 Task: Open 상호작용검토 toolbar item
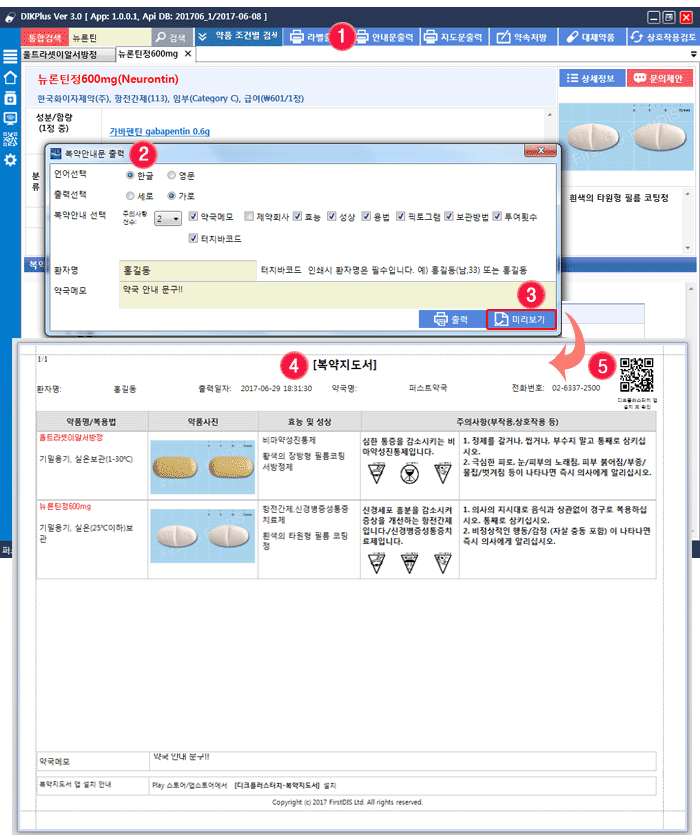pos(663,37)
